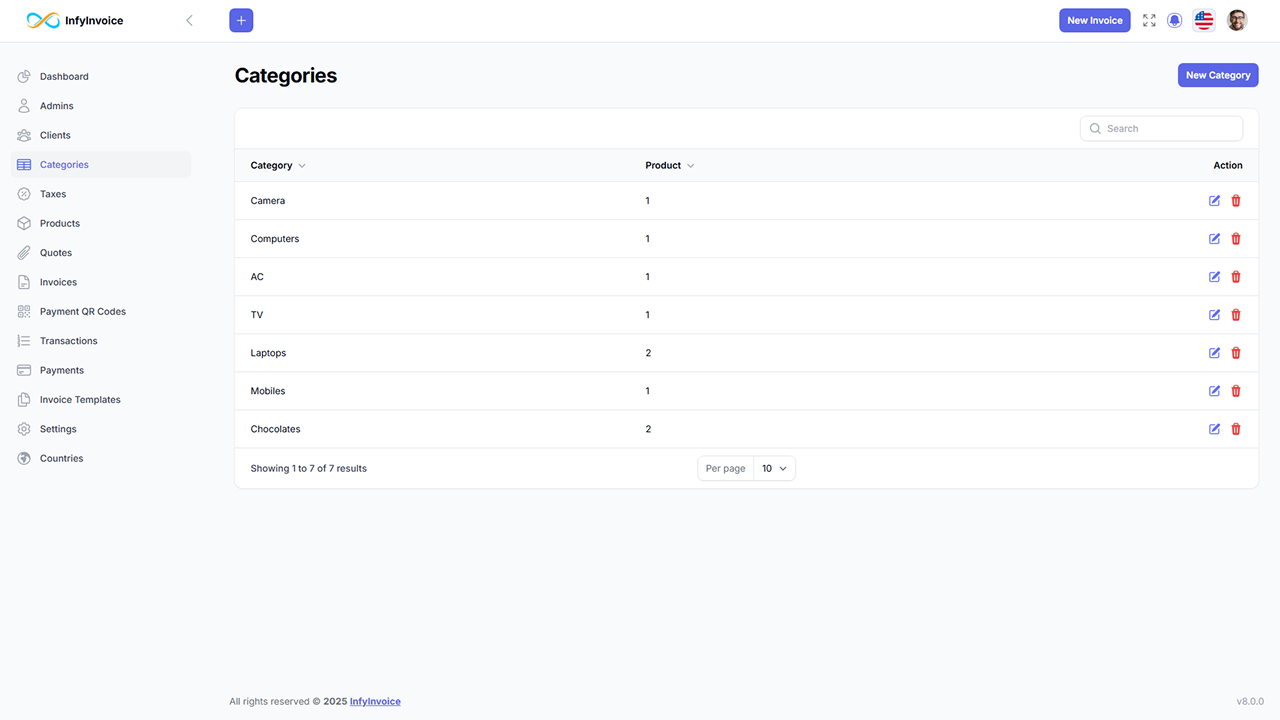Click the trash icon for Chocolates row

coord(1236,429)
